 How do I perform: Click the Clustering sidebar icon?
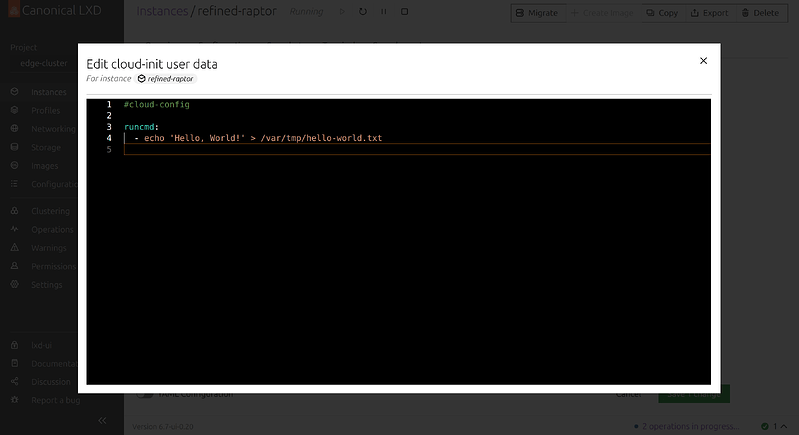[15, 211]
